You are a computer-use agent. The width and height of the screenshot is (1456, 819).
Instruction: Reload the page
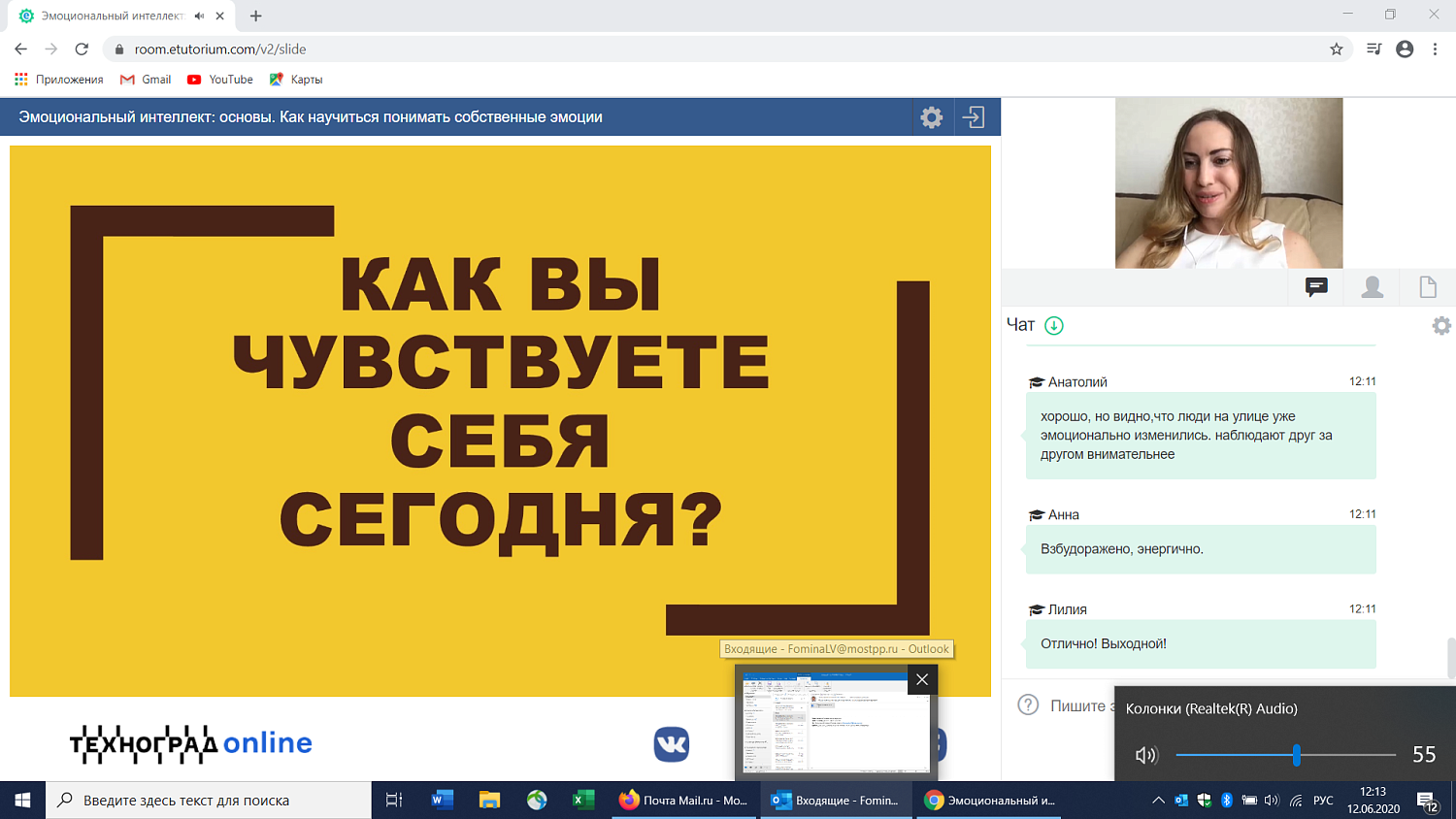[x=82, y=49]
